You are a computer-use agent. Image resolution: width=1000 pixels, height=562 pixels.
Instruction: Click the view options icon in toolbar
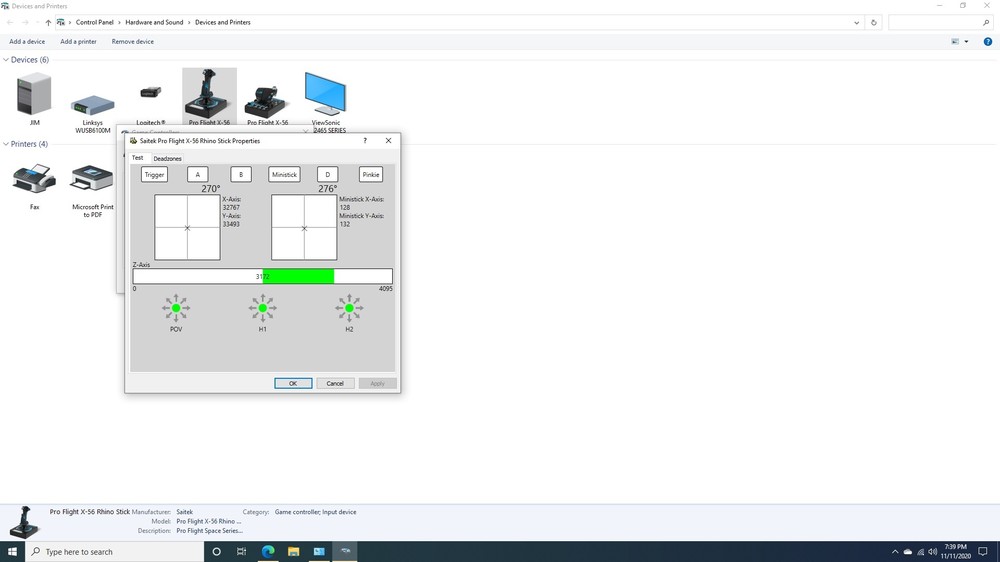click(955, 41)
